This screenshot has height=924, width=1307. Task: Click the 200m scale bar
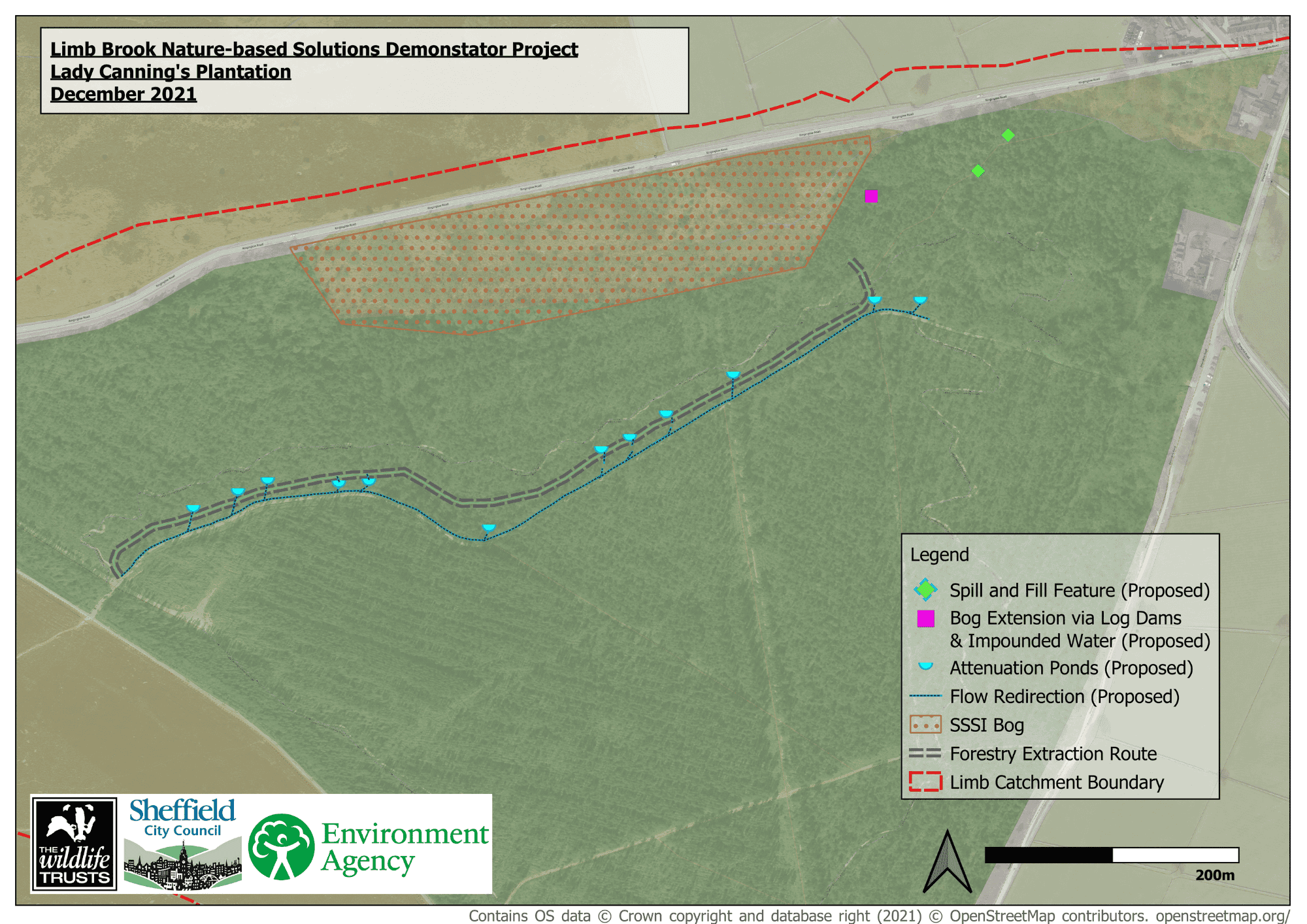pyautogui.click(x=1111, y=855)
